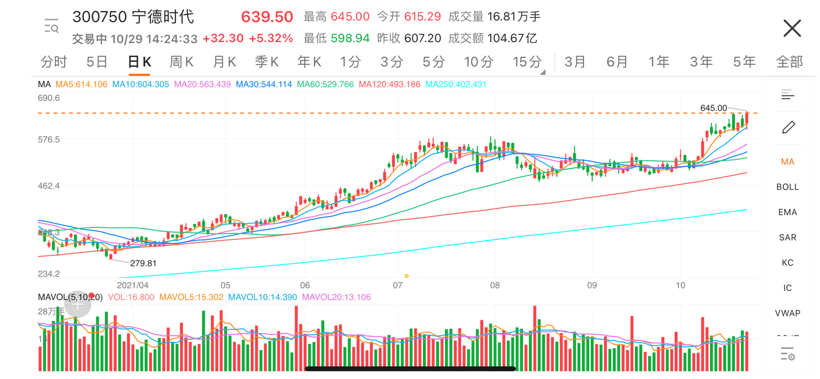Screen dimensions: 820x379
Task: Open the chart lines menu icon
Action: tap(788, 95)
